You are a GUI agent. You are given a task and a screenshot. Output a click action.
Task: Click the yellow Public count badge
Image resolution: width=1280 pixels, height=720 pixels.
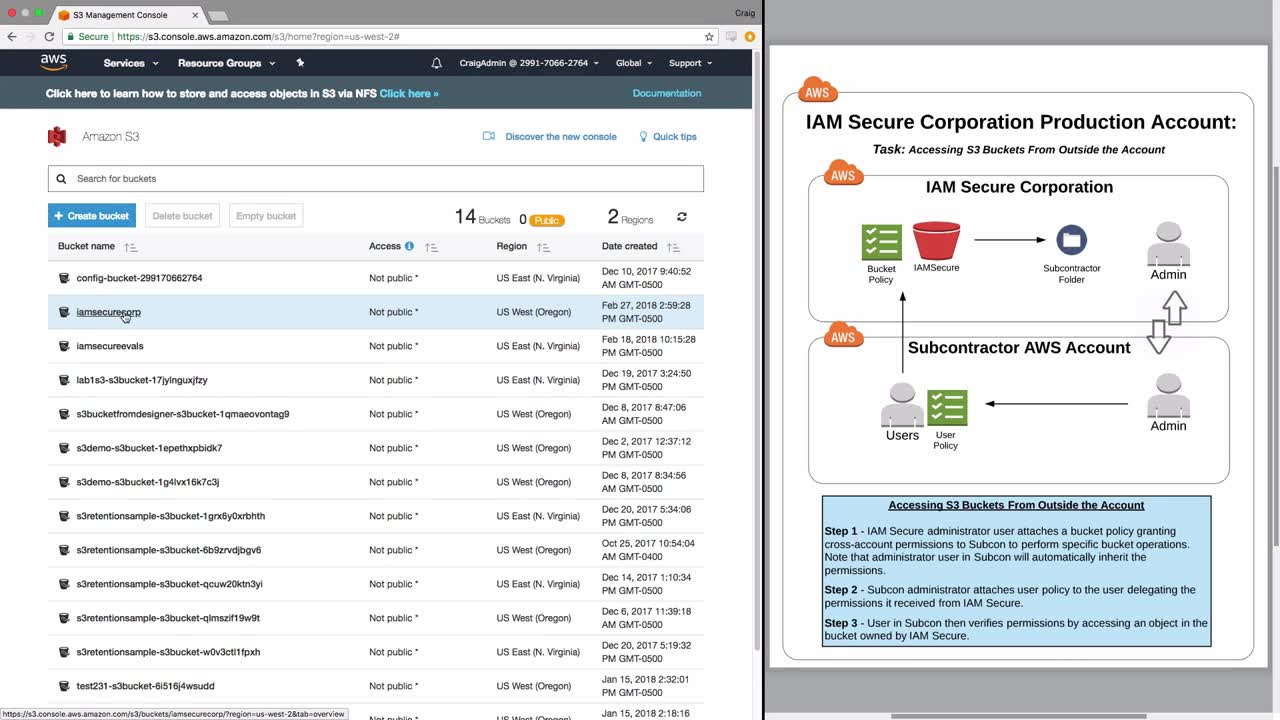(547, 220)
